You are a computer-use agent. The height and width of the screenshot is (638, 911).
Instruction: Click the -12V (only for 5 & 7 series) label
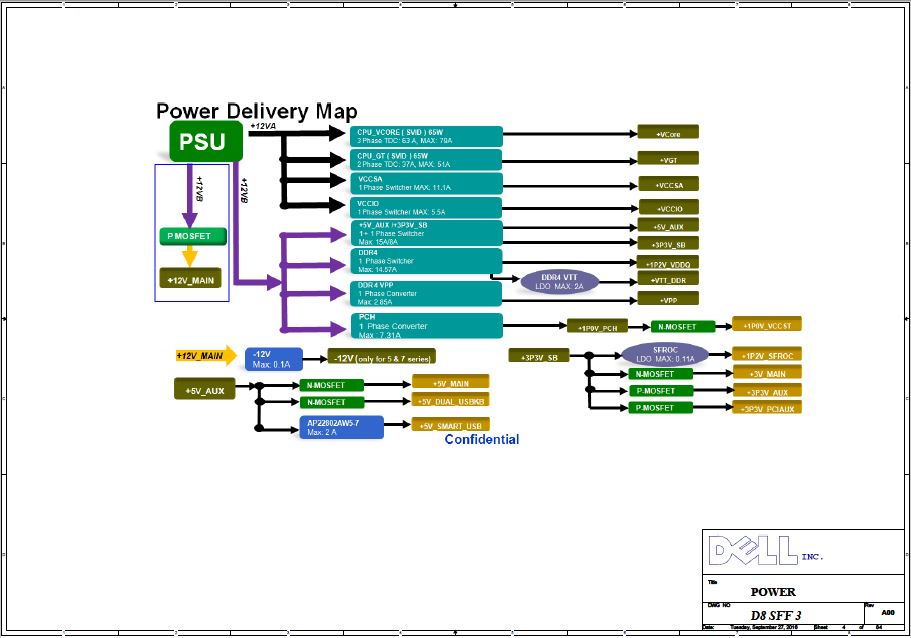click(382, 357)
